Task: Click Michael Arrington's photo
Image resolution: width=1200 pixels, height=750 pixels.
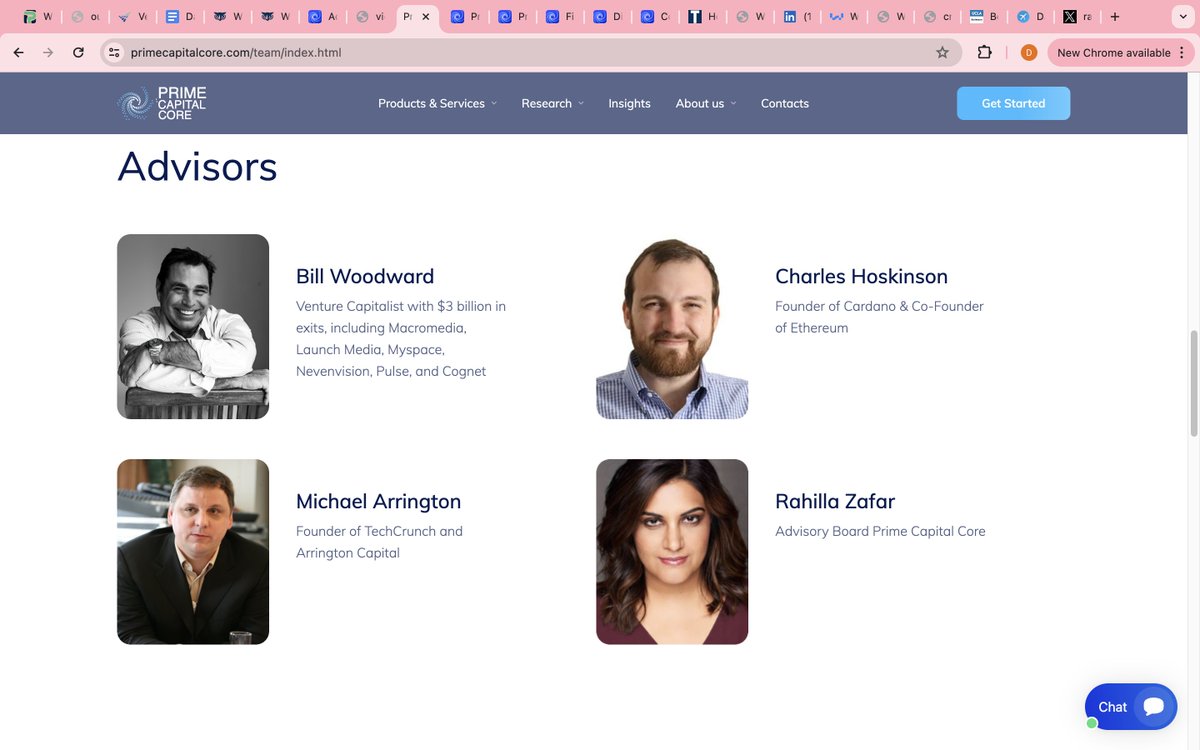Action: (193, 551)
